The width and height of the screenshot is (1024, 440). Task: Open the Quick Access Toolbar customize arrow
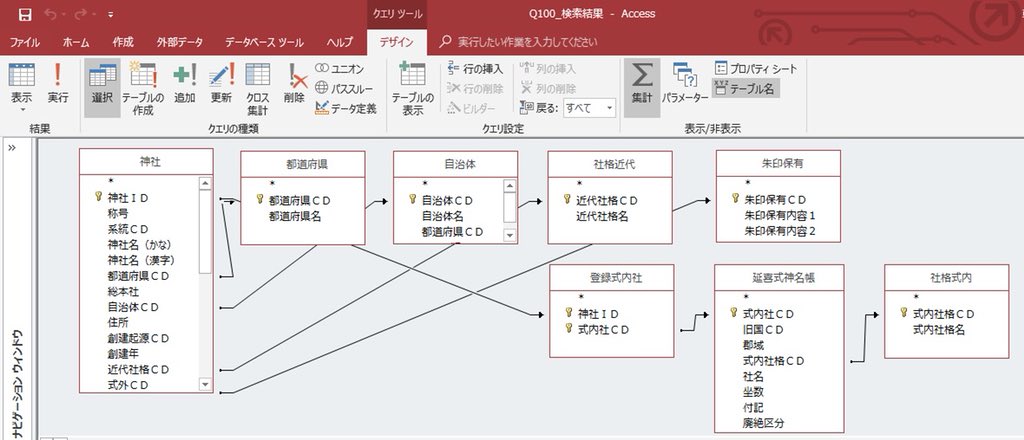click(x=110, y=14)
